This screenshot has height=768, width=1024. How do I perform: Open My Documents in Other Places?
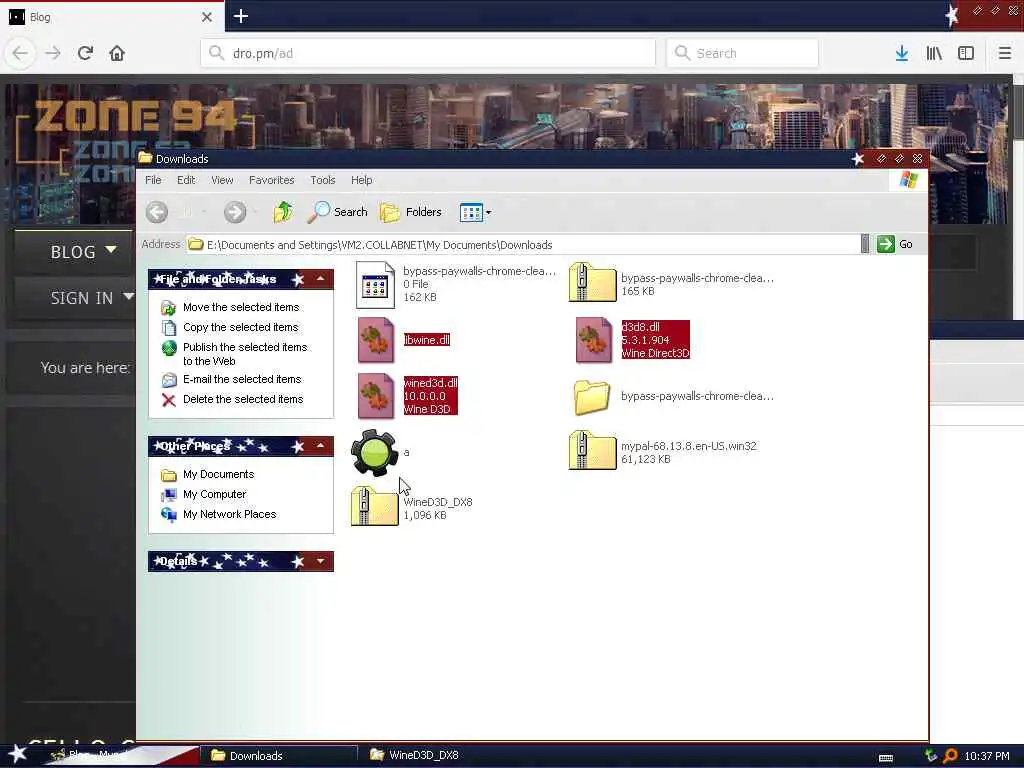coord(218,474)
